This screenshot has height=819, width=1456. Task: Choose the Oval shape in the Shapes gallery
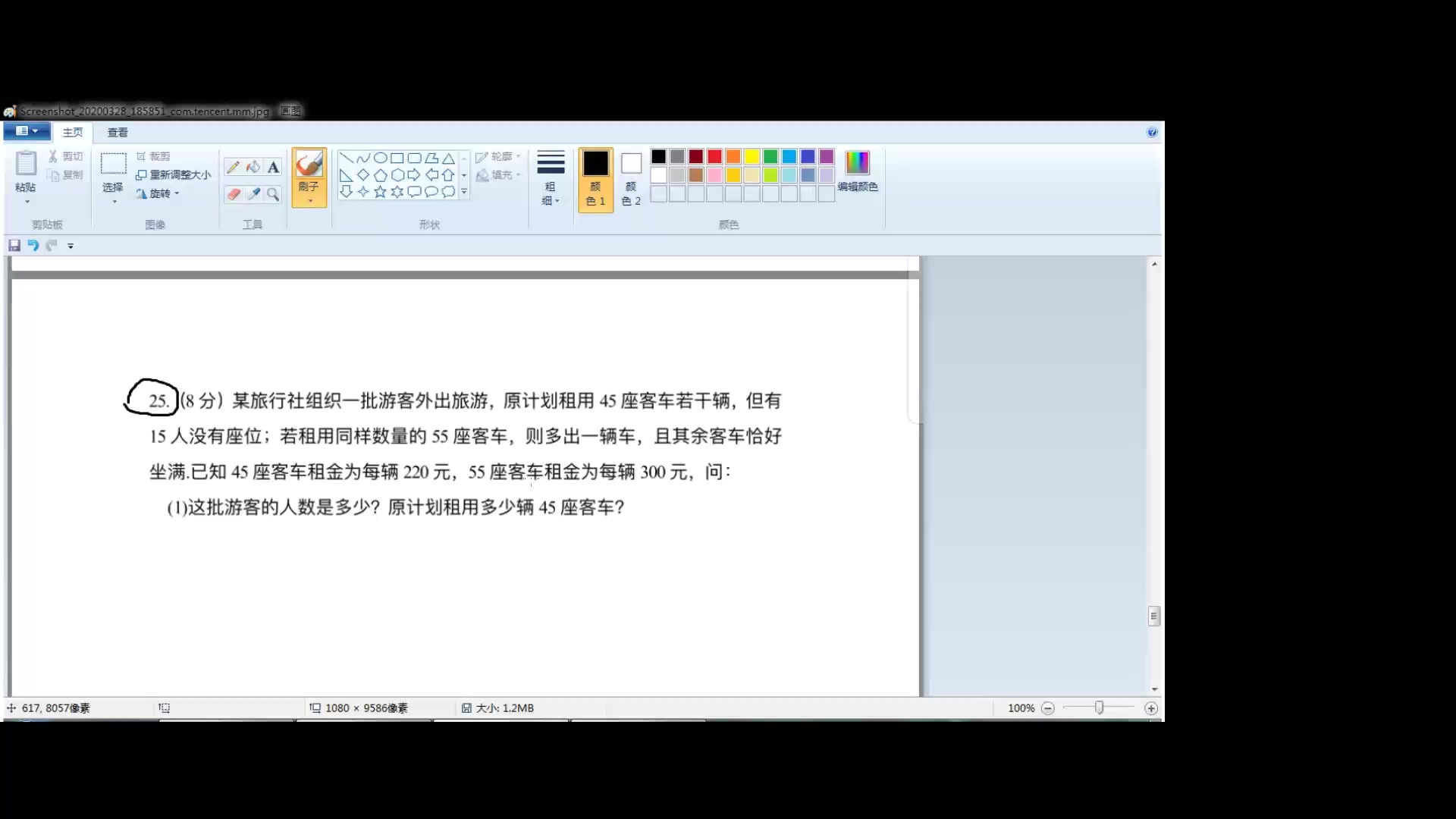point(380,158)
